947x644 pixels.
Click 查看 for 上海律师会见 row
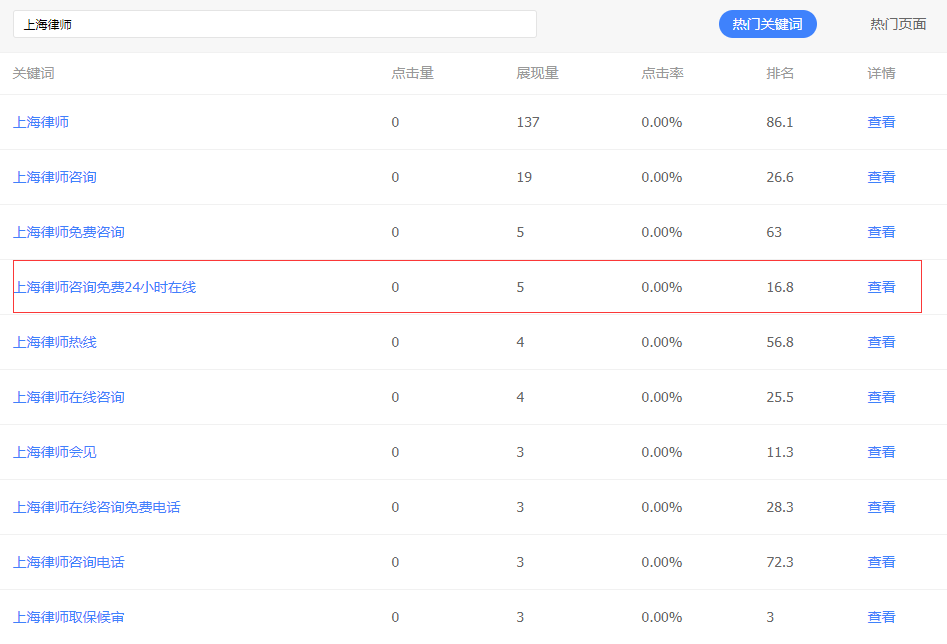(881, 452)
